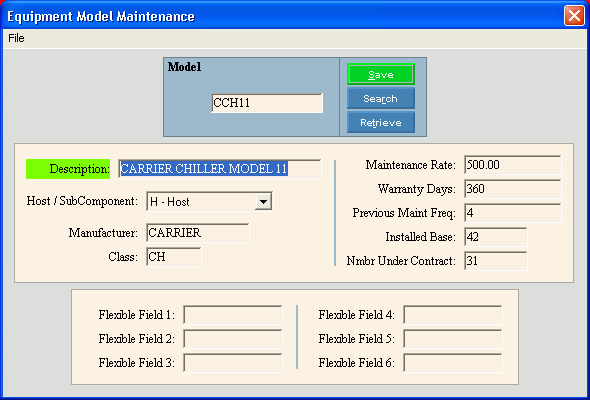Viewport: 590px width, 400px height.
Task: Click the green Save button
Action: [x=381, y=75]
